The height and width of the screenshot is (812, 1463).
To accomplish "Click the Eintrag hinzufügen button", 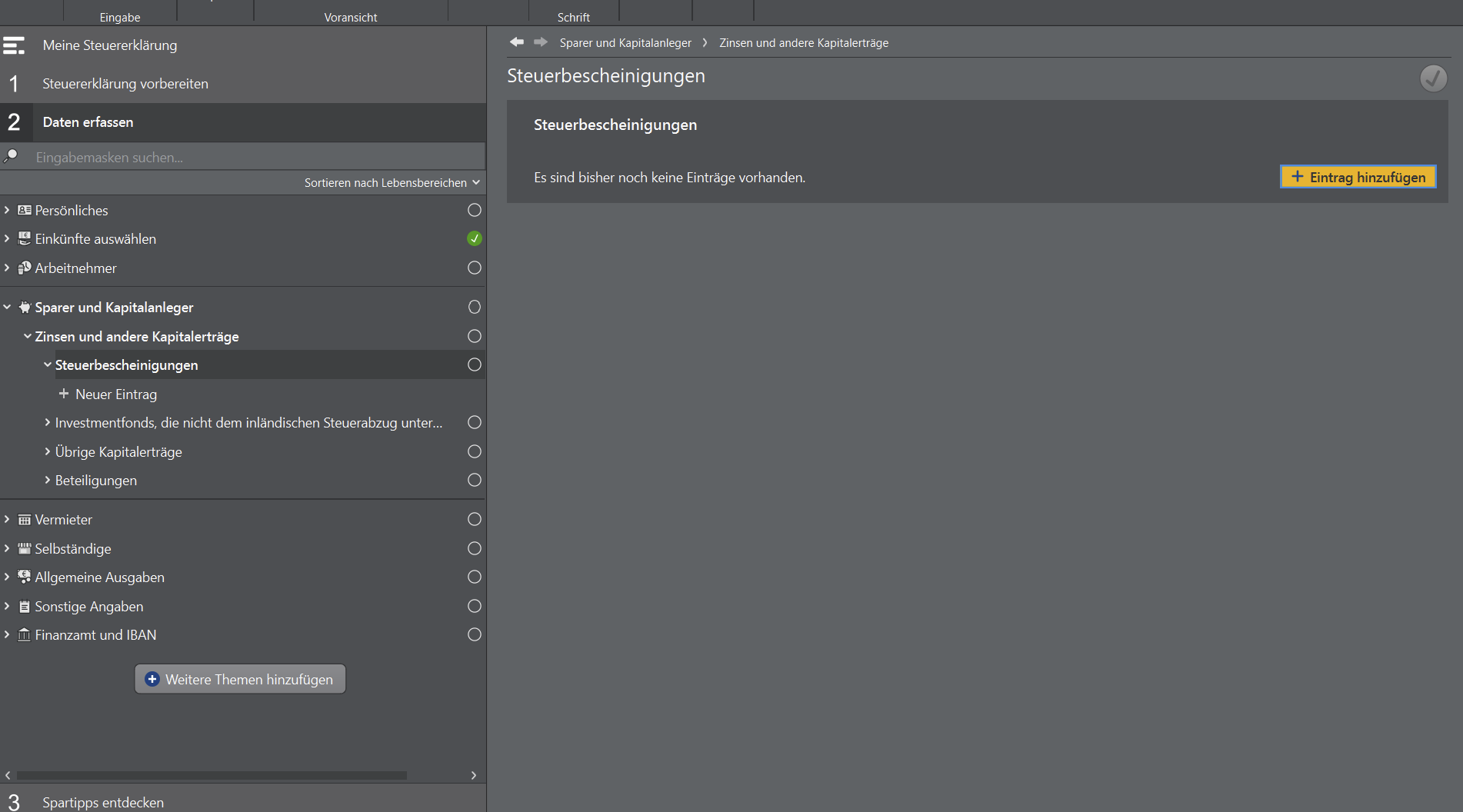I will pyautogui.click(x=1358, y=177).
